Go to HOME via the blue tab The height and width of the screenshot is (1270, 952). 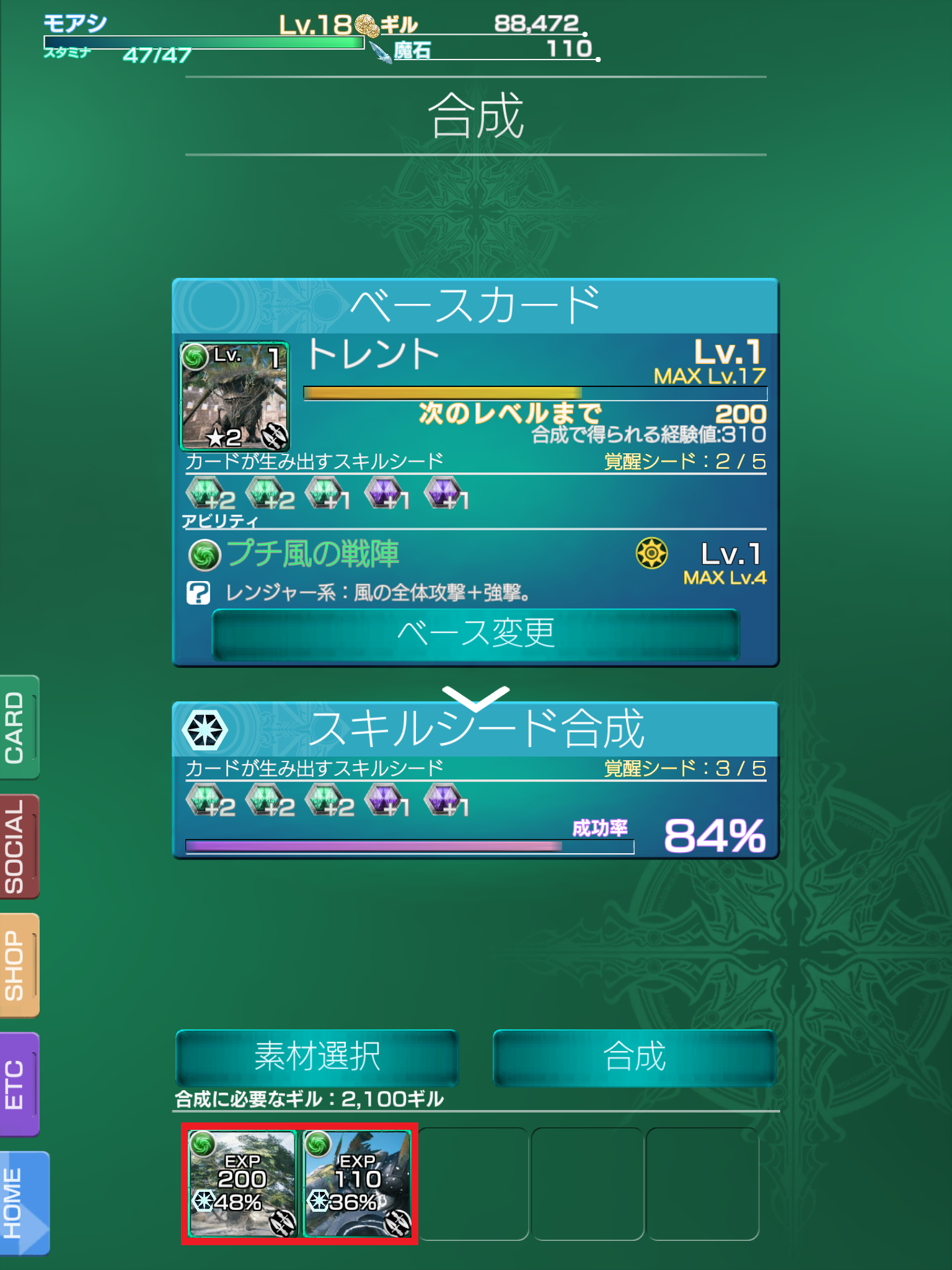(24, 1204)
